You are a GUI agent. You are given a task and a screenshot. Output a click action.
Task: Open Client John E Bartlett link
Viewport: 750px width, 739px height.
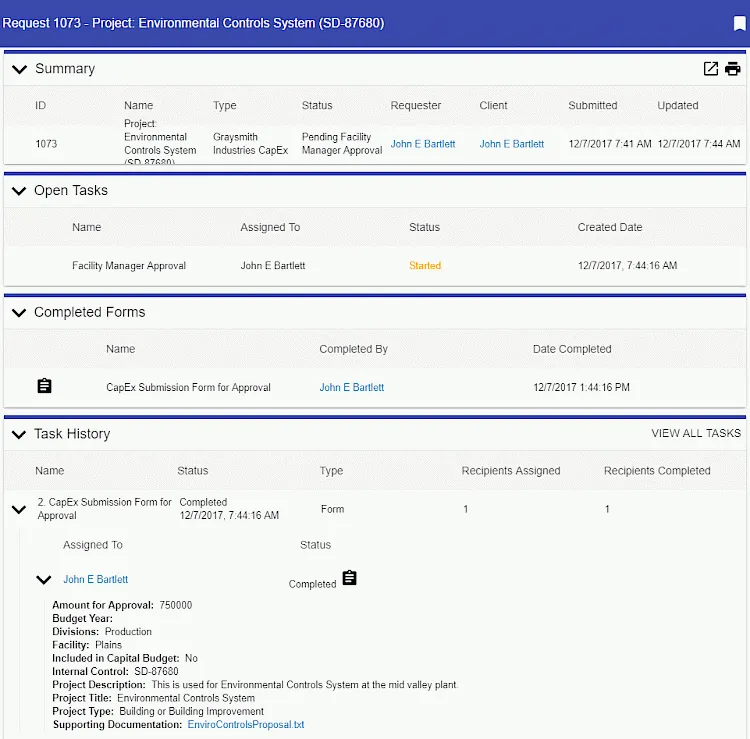click(x=511, y=144)
